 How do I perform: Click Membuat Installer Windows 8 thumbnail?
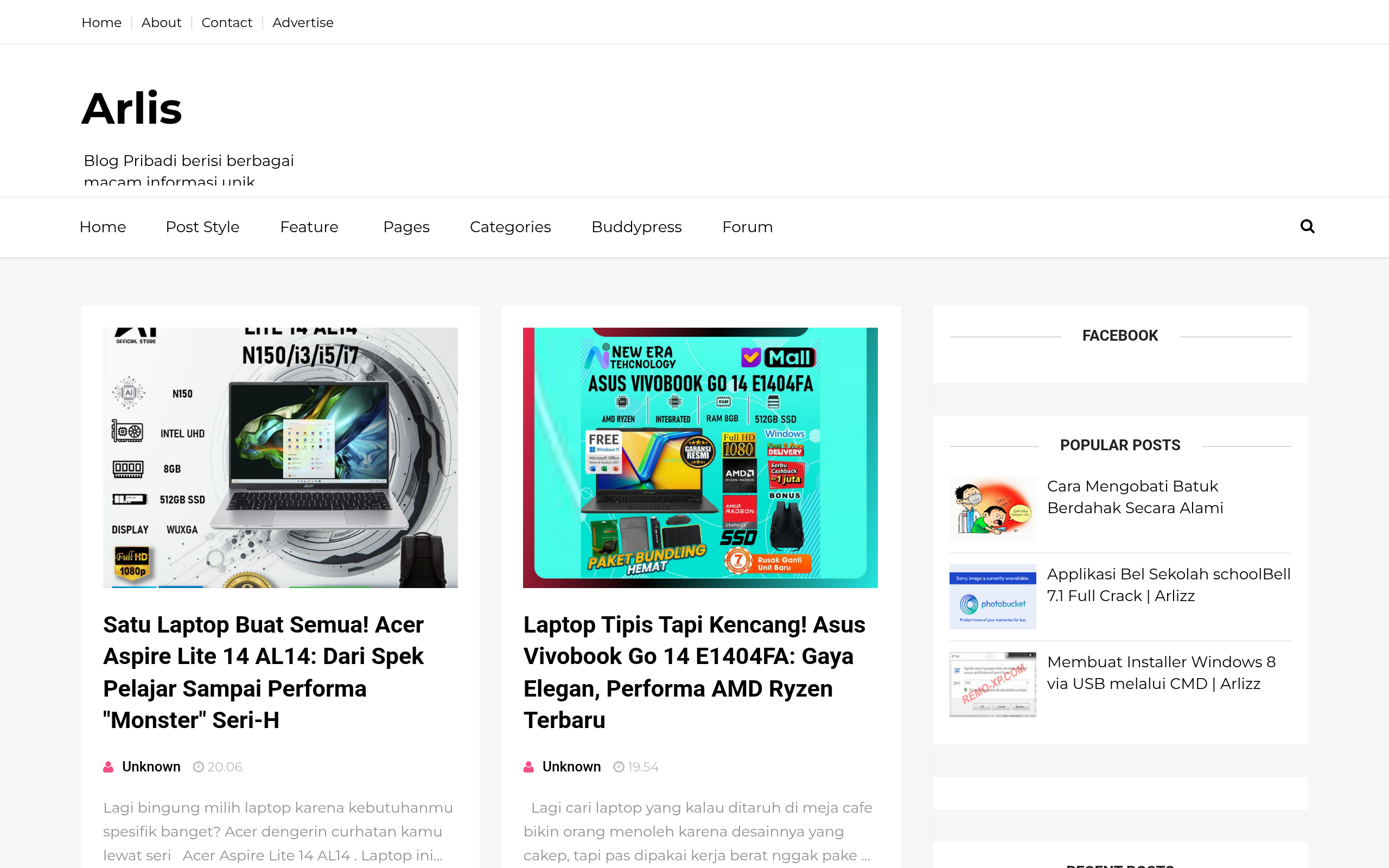click(x=992, y=684)
